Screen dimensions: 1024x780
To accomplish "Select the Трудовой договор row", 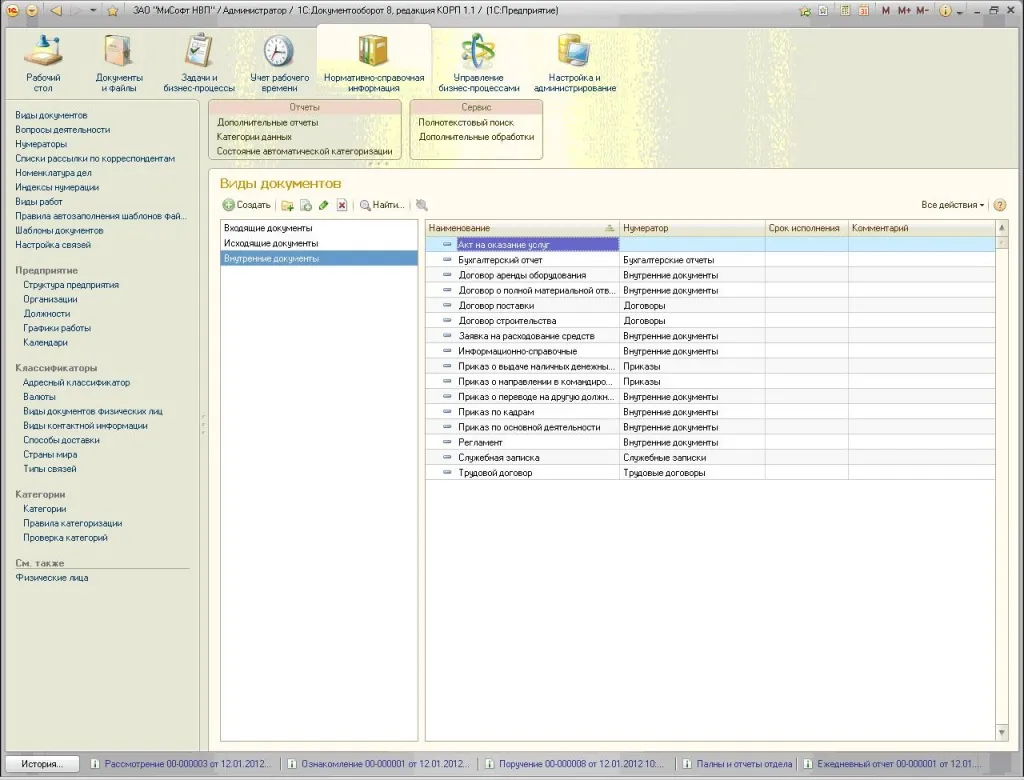I will coord(495,473).
